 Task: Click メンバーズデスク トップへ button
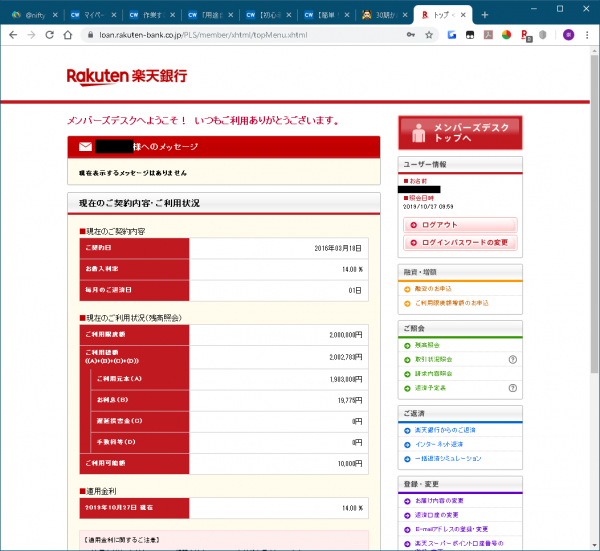(460, 133)
